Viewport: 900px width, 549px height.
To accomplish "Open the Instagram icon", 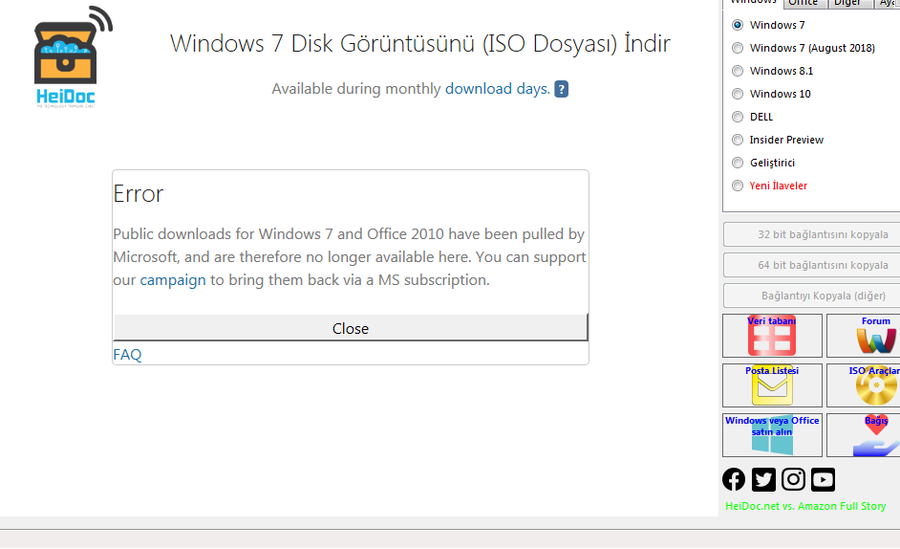I will [793, 480].
